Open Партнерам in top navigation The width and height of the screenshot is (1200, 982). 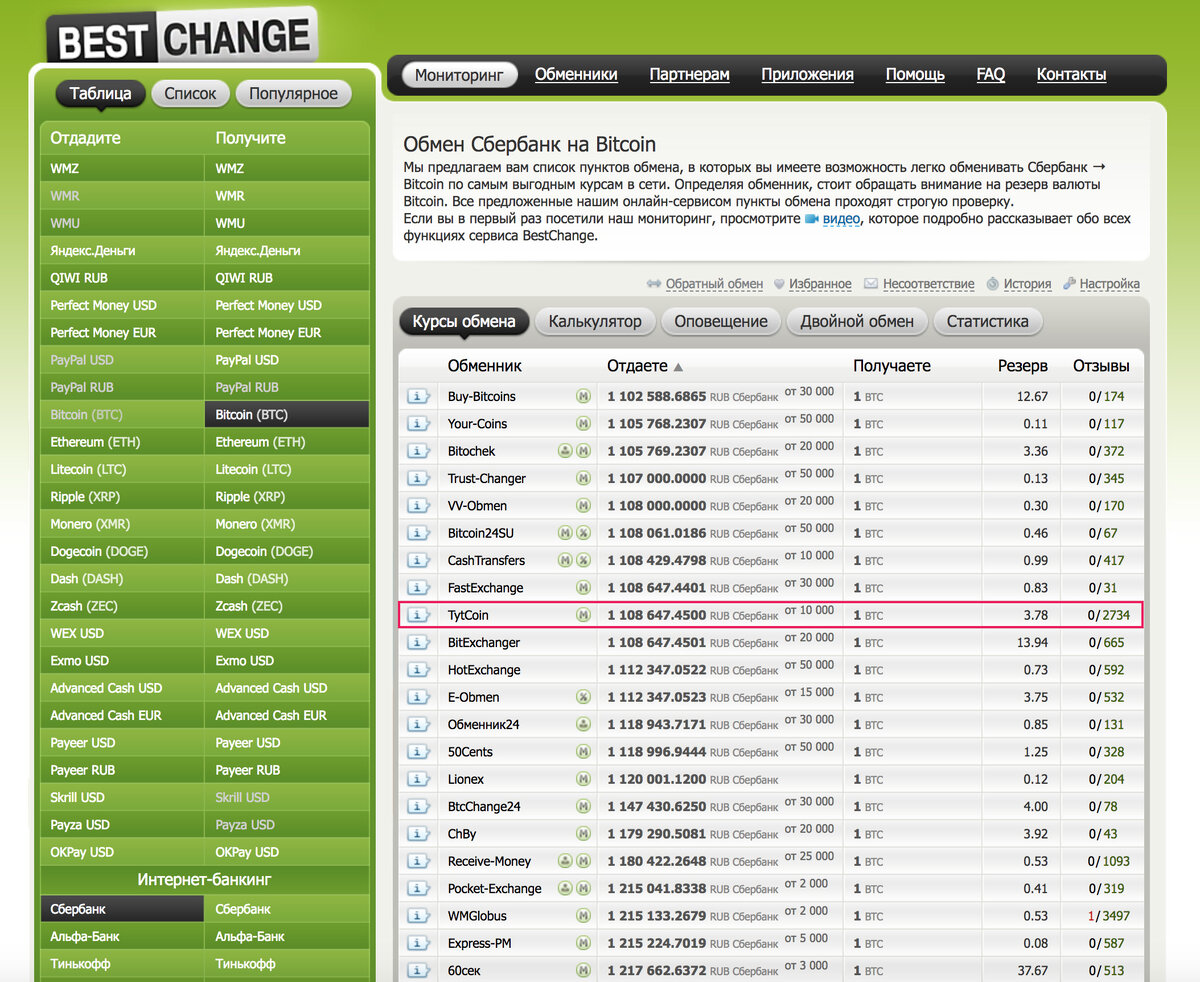(689, 75)
